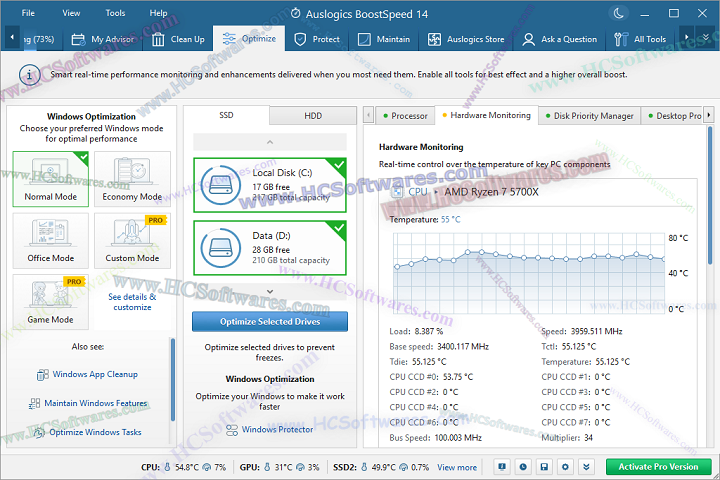Click the CPU chip icon

397,192
